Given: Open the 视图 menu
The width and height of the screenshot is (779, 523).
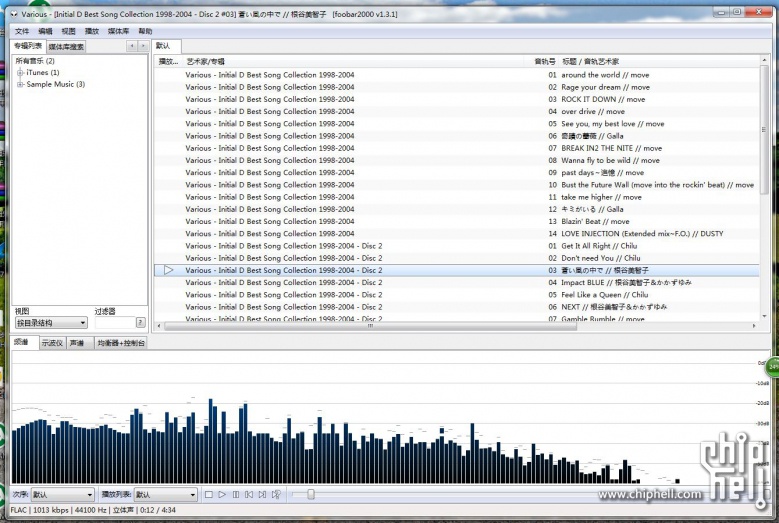Looking at the screenshot, I should coord(68,31).
